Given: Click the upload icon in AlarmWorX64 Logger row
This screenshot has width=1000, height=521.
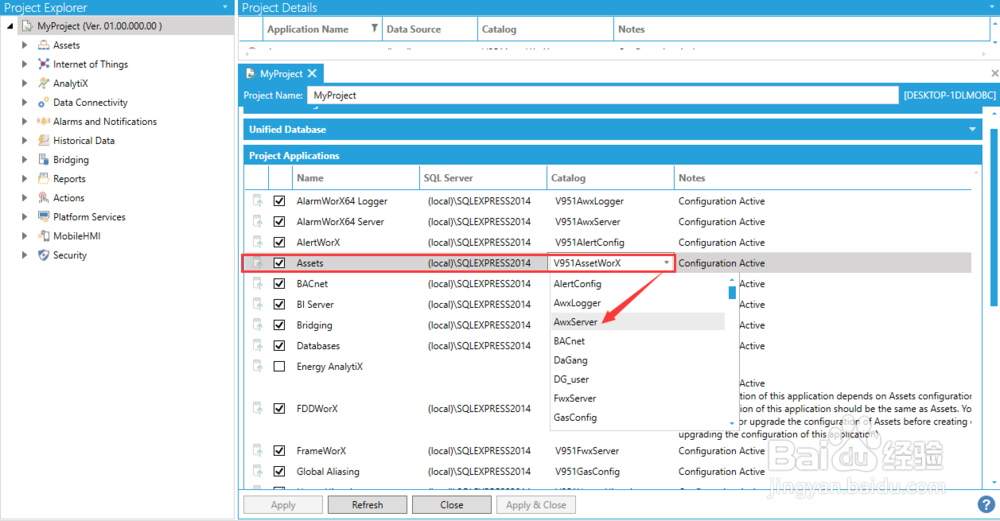Looking at the screenshot, I should point(258,201).
